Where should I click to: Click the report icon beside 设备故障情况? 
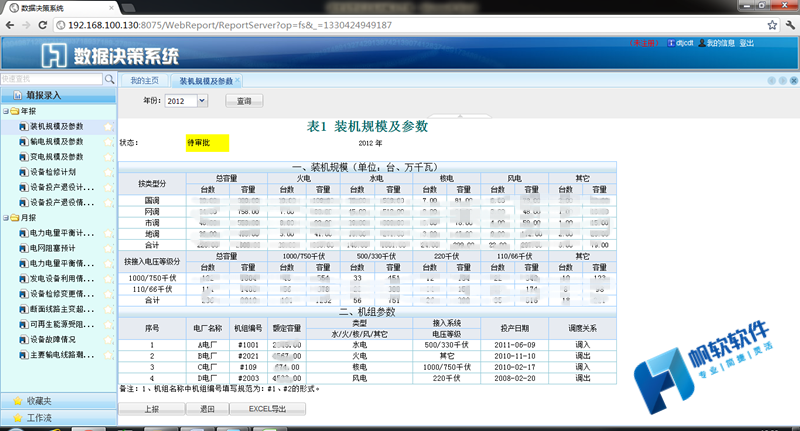(x=23, y=340)
